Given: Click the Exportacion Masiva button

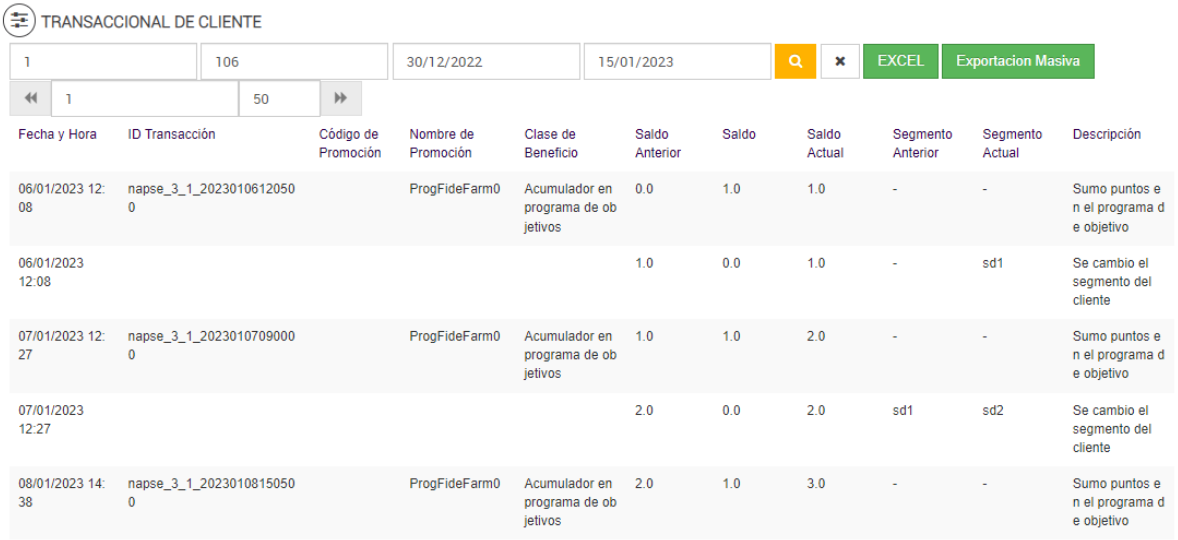Looking at the screenshot, I should click(1017, 61).
